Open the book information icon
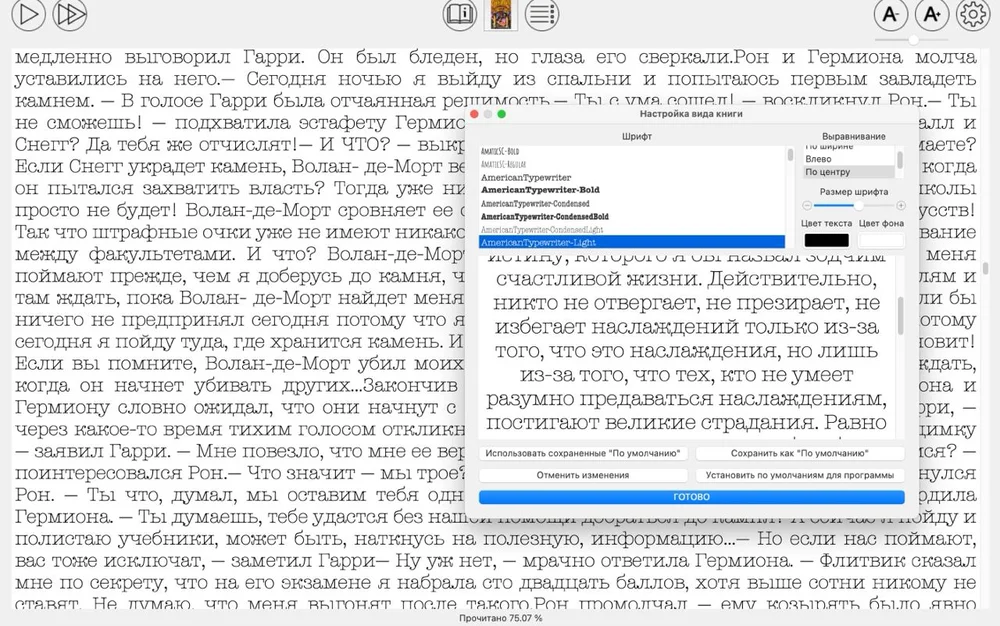 [459, 15]
